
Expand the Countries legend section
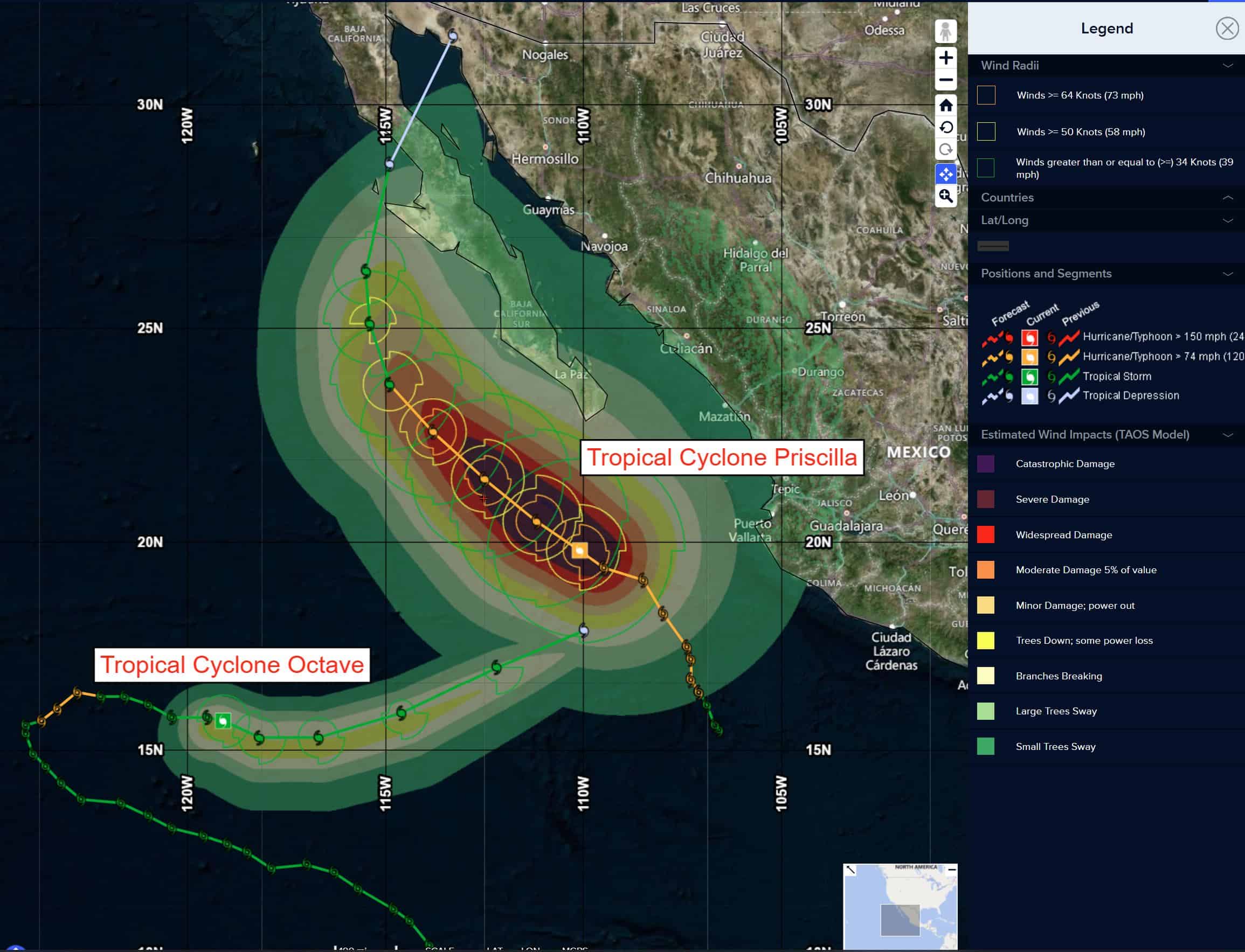click(1227, 198)
